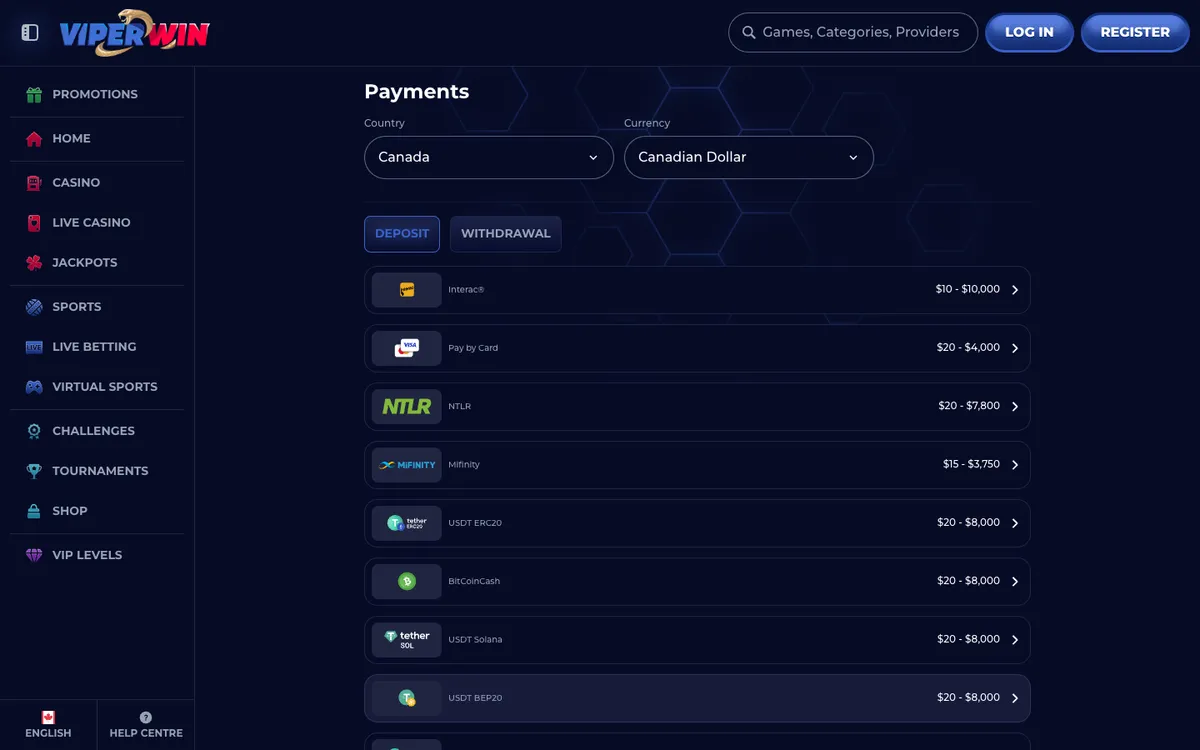Open the Country dropdown showing Canada

point(489,158)
